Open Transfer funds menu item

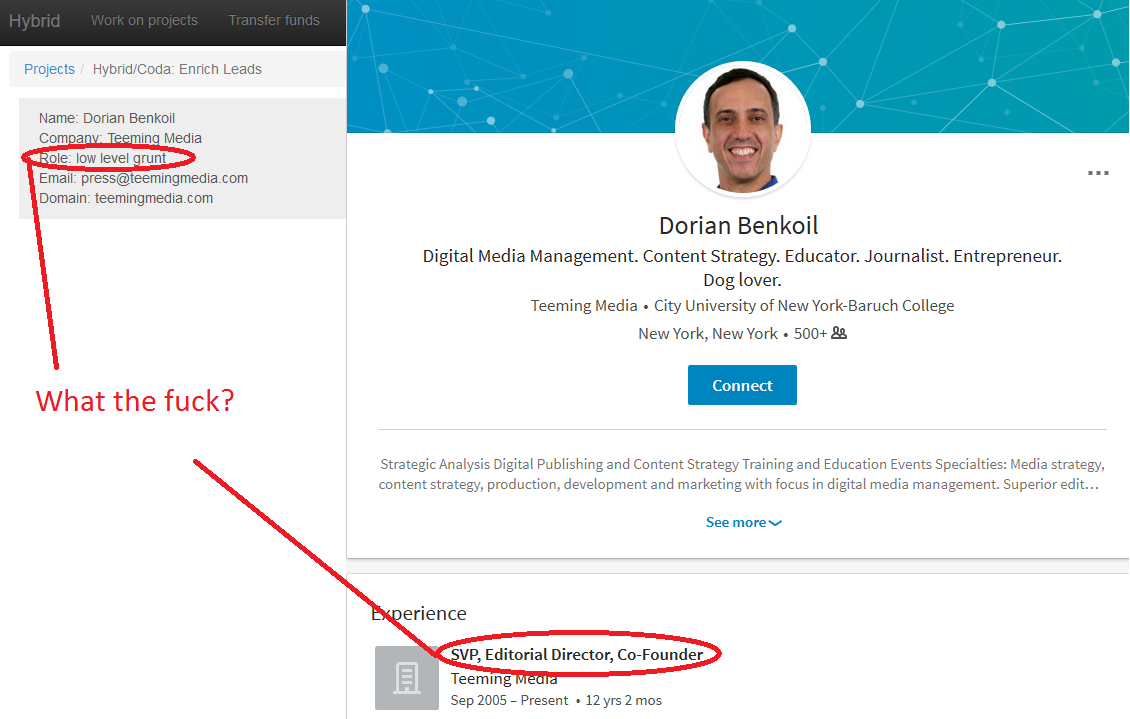click(274, 20)
